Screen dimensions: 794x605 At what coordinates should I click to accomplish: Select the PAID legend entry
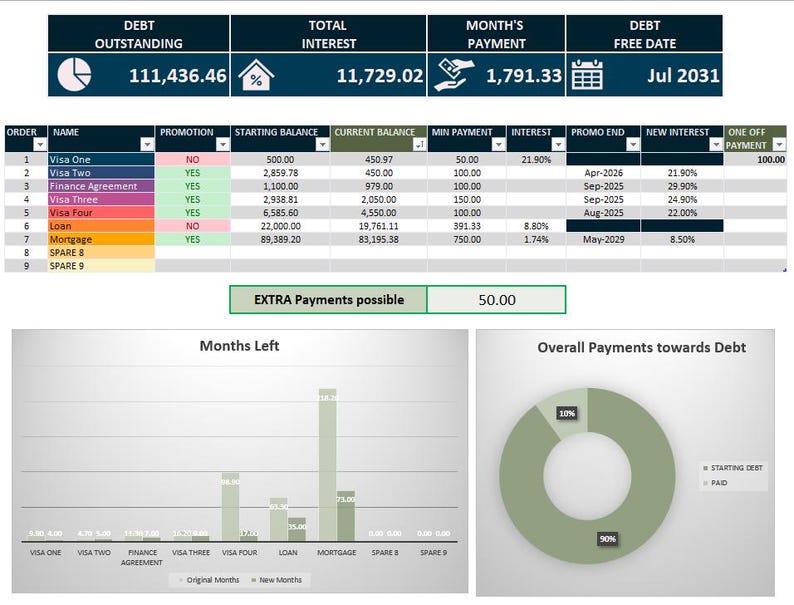(715, 483)
